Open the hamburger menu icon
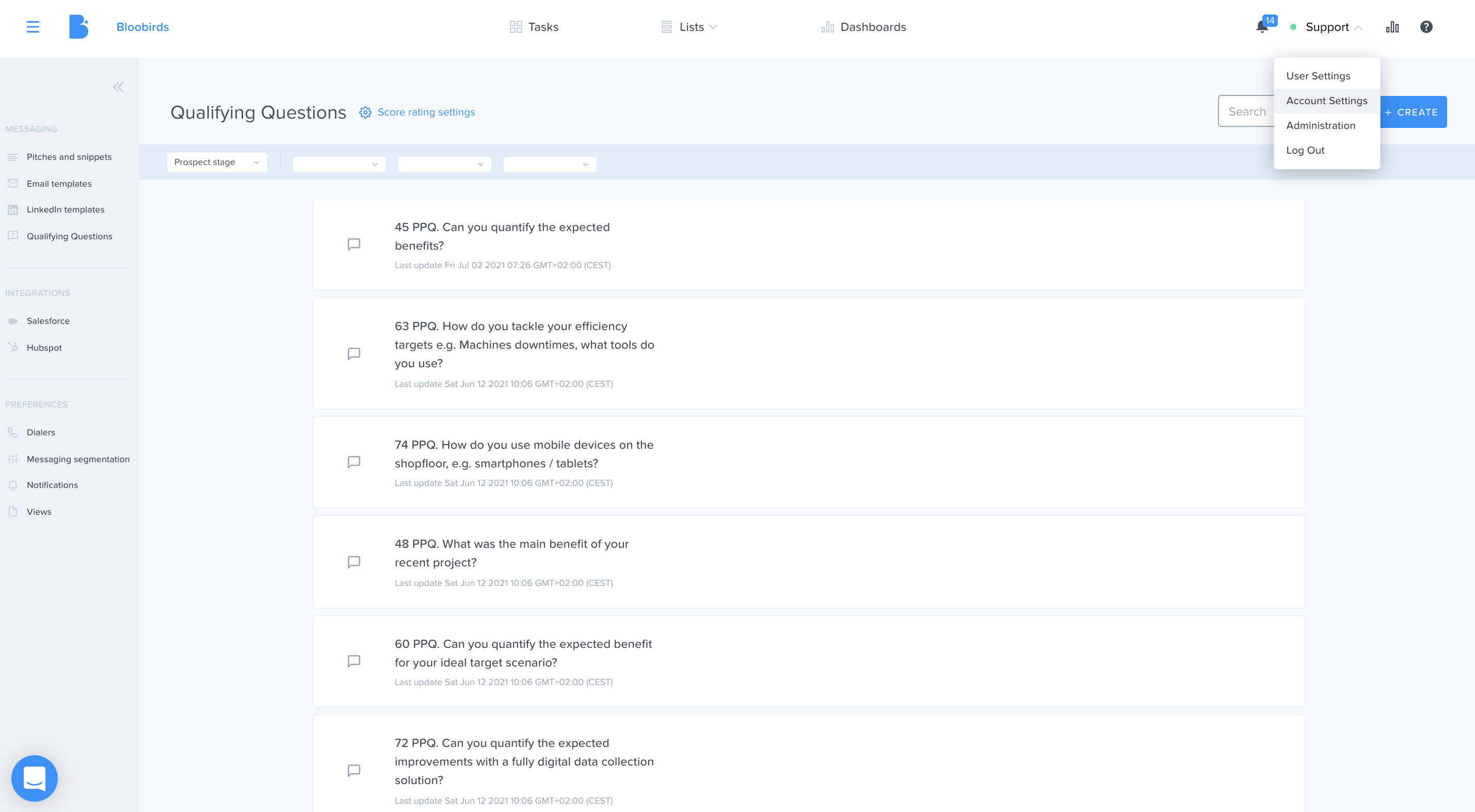 (x=33, y=27)
